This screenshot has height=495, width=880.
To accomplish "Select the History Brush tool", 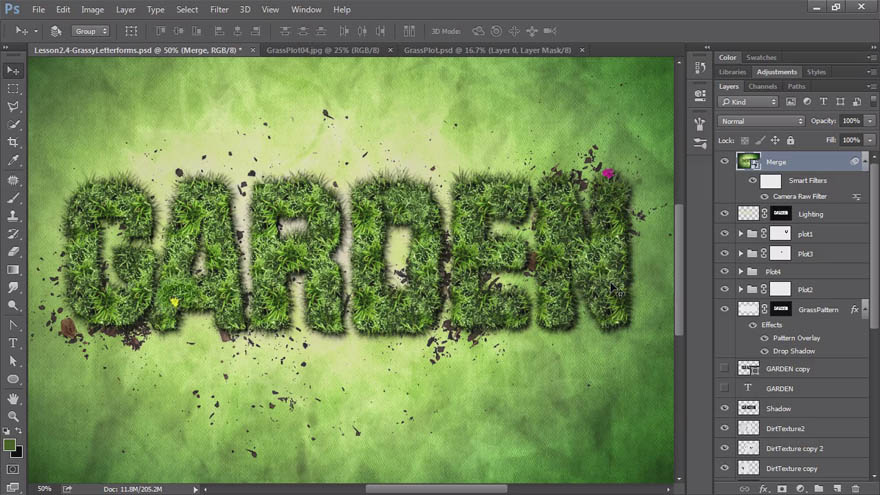I will coord(13,234).
